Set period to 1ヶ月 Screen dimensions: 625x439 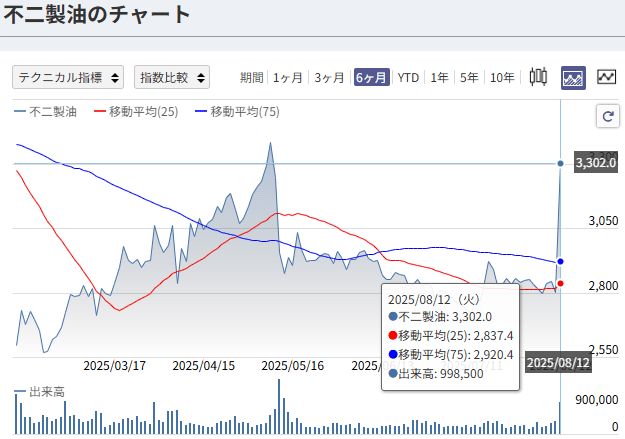[288, 77]
